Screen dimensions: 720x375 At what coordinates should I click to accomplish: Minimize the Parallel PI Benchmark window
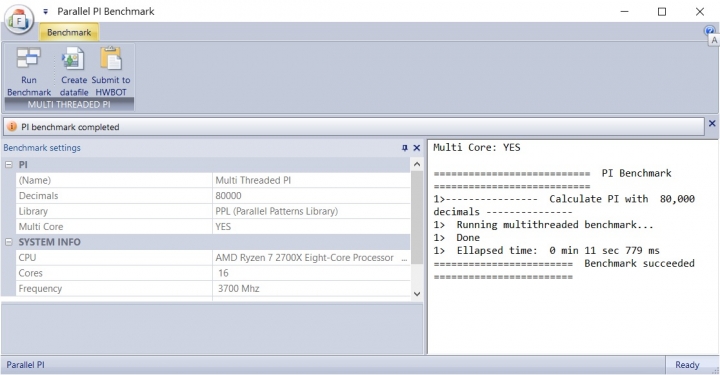tap(624, 11)
